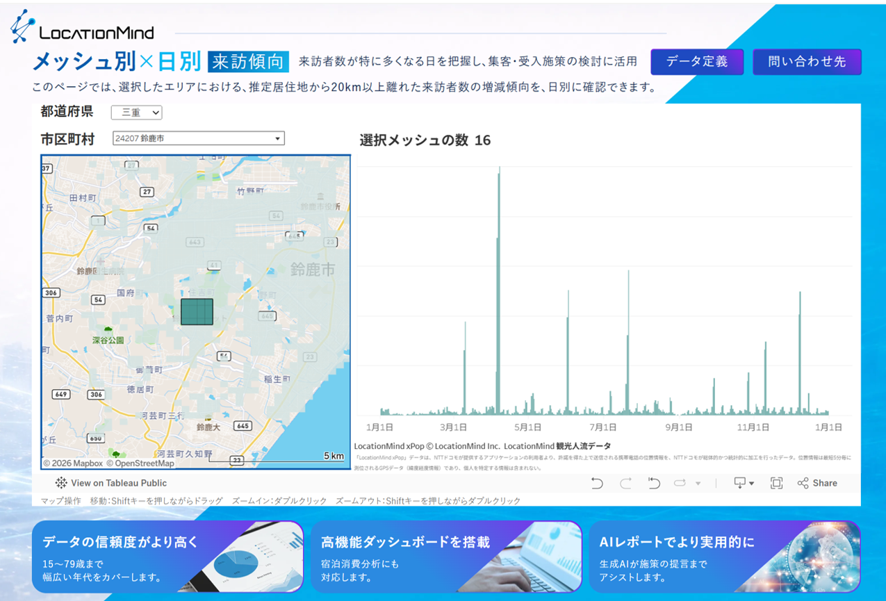Select the dark green mesh square on map

197,312
